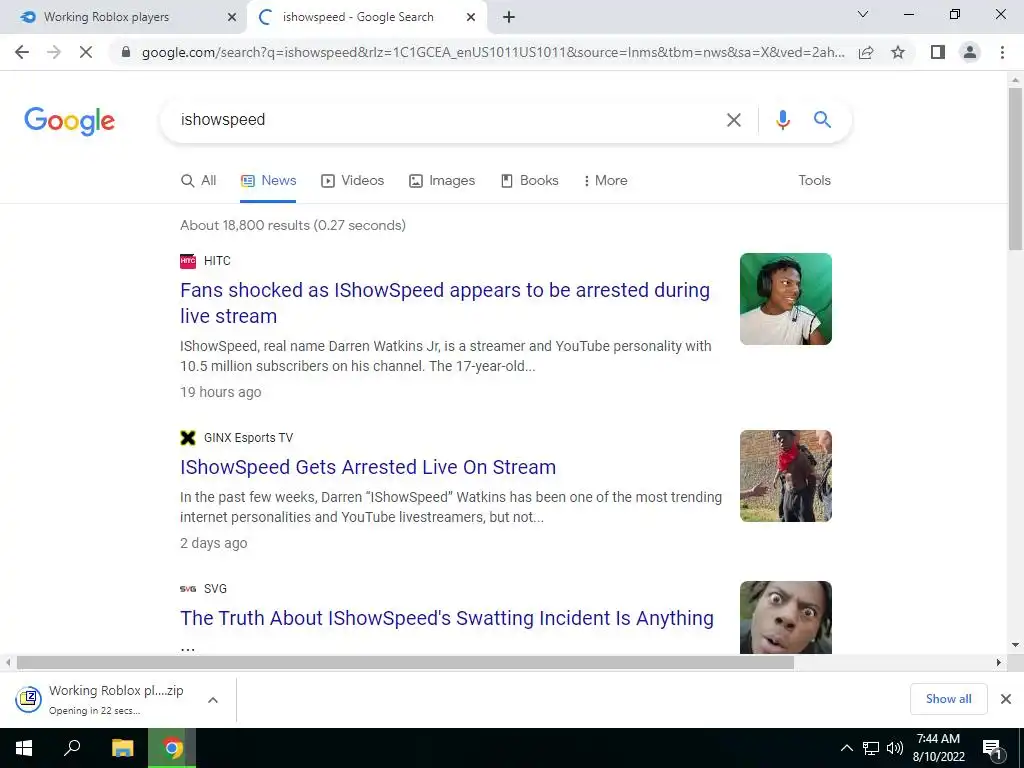Click the "2 days ago" timestamp
1024x768 pixels.
(214, 543)
